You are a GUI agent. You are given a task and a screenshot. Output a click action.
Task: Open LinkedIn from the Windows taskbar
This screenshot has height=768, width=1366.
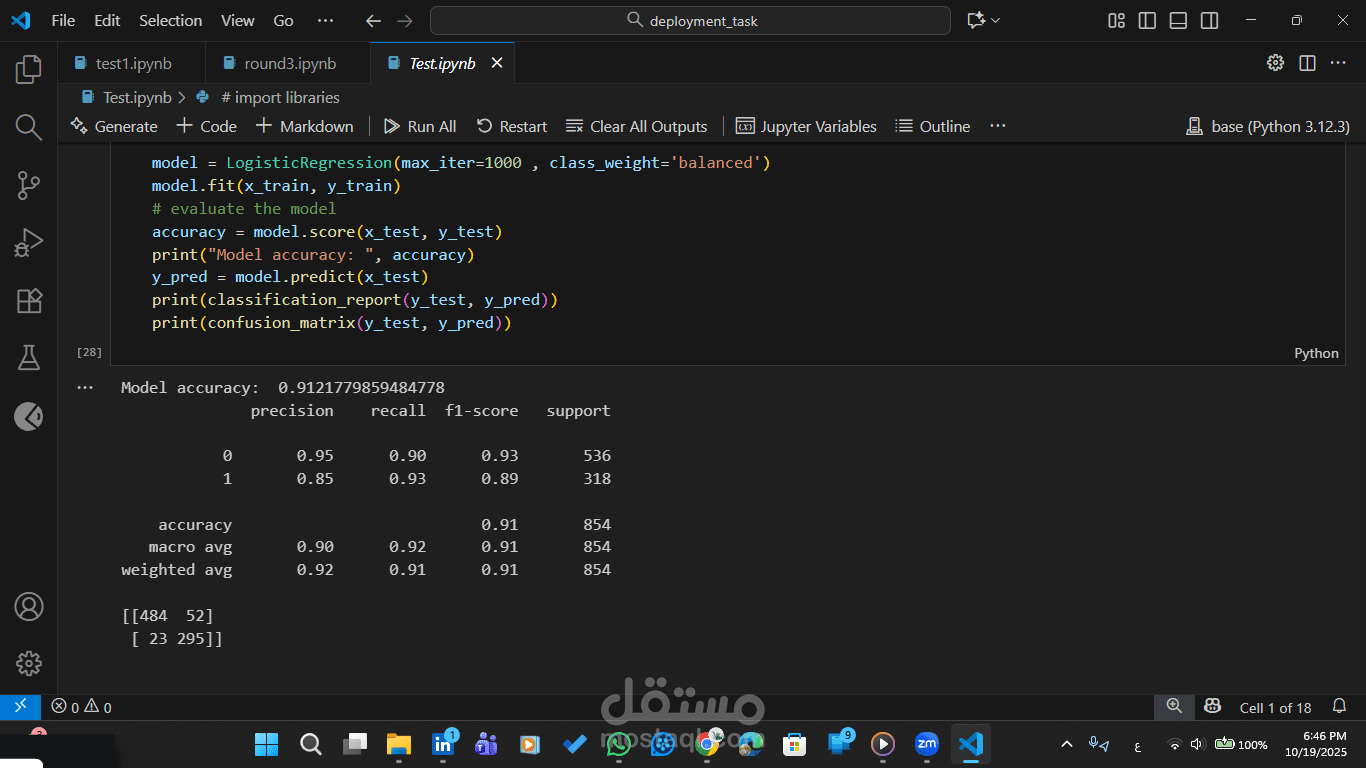(443, 744)
